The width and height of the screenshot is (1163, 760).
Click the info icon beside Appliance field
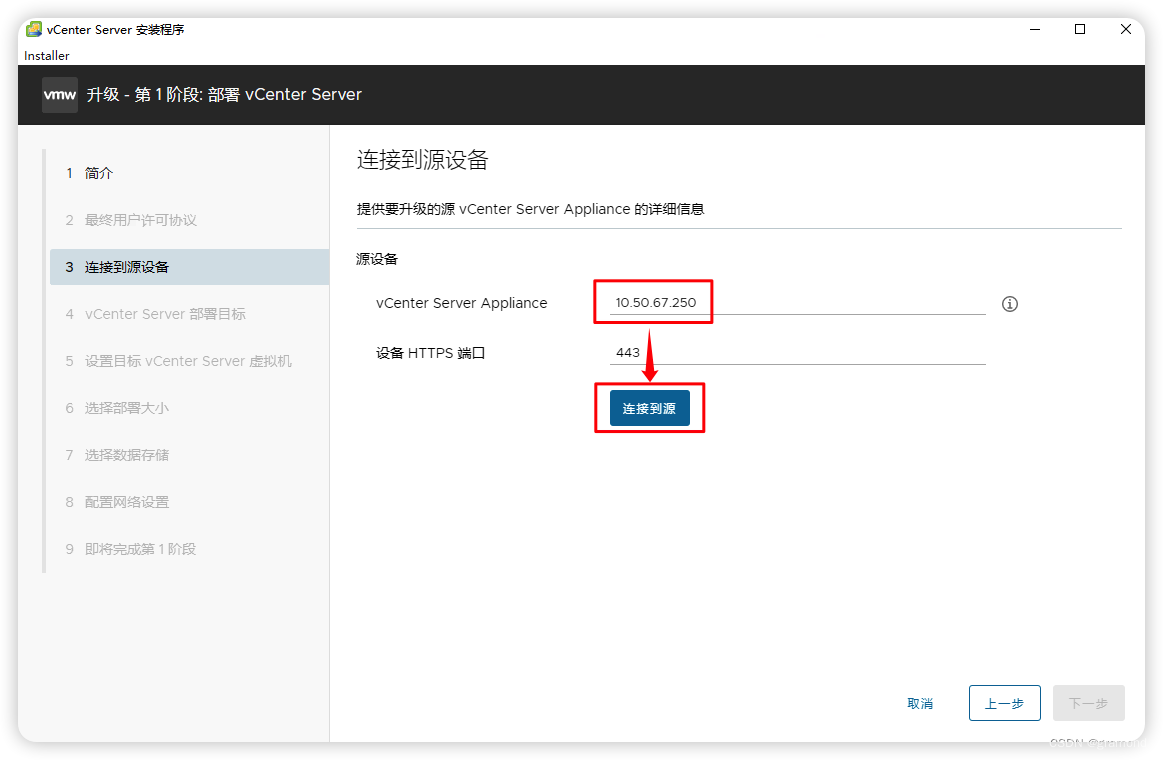tap(1009, 304)
